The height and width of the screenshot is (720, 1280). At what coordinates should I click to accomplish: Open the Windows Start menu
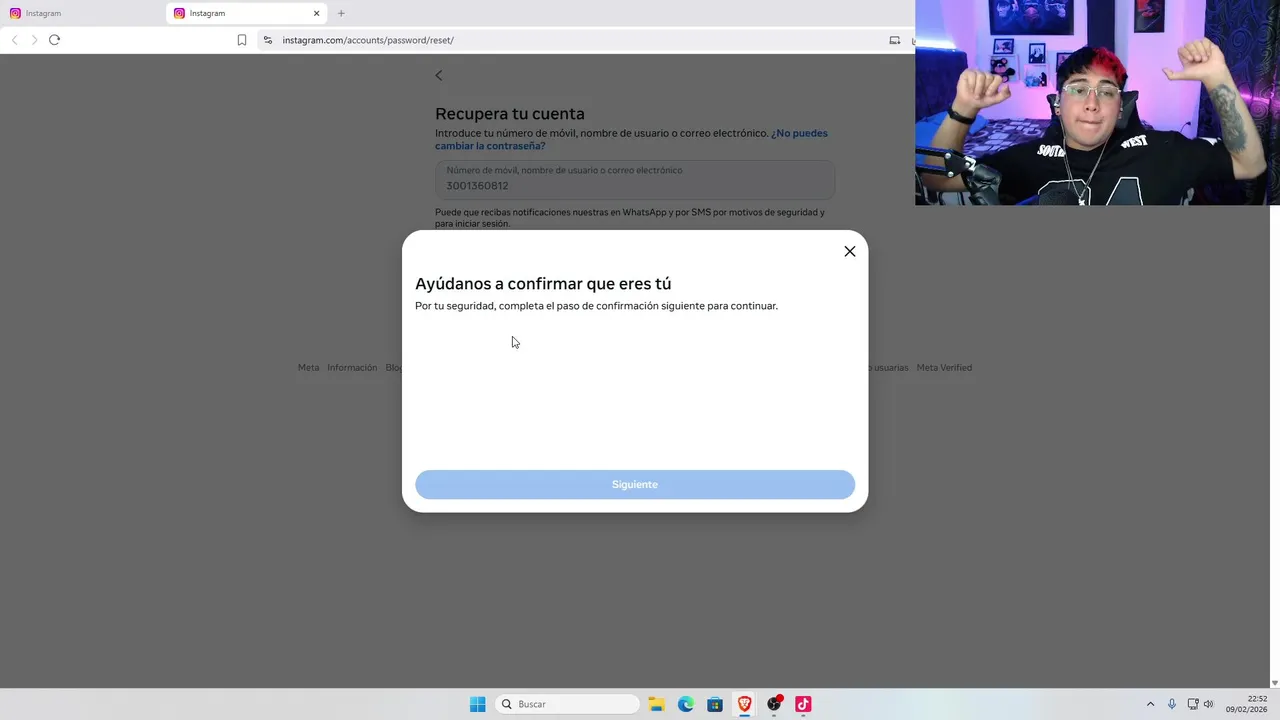(x=478, y=704)
